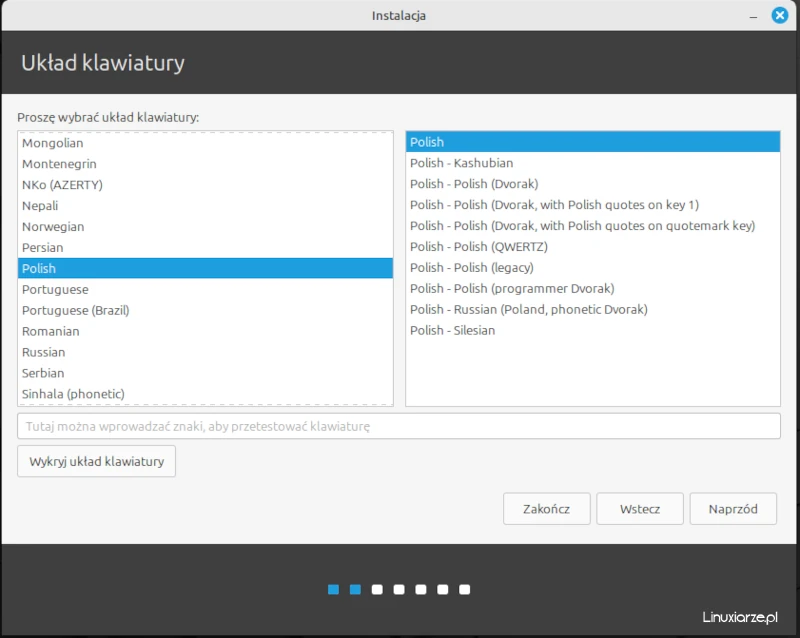Minimize the Instalacja window

point(753,16)
